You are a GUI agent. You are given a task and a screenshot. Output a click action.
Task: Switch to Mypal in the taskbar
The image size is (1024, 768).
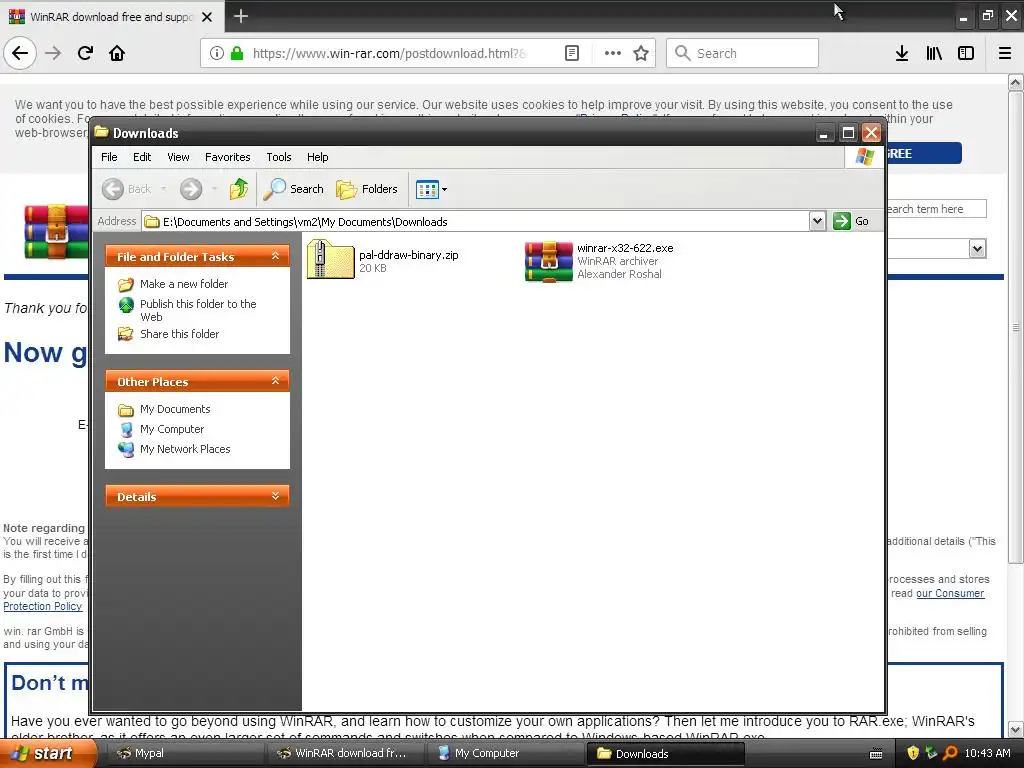[x=185, y=754]
